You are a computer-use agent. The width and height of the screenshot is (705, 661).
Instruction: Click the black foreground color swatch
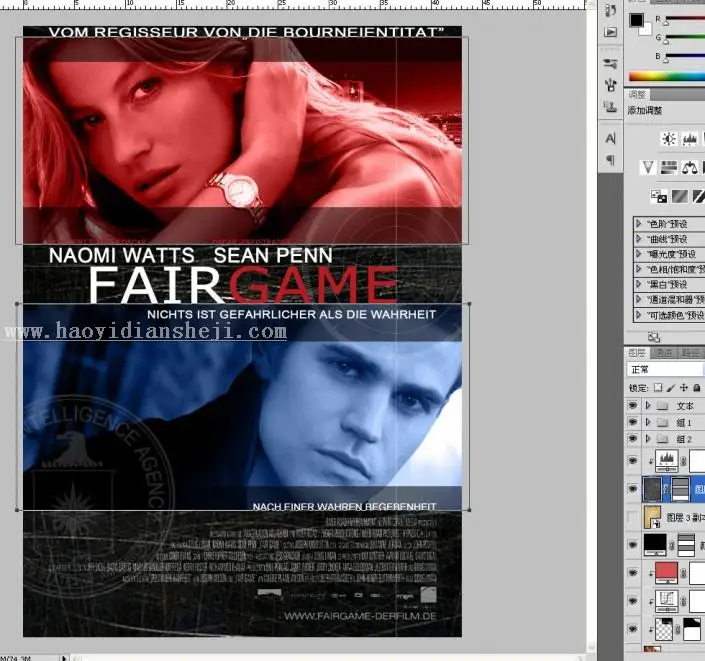coord(636,20)
